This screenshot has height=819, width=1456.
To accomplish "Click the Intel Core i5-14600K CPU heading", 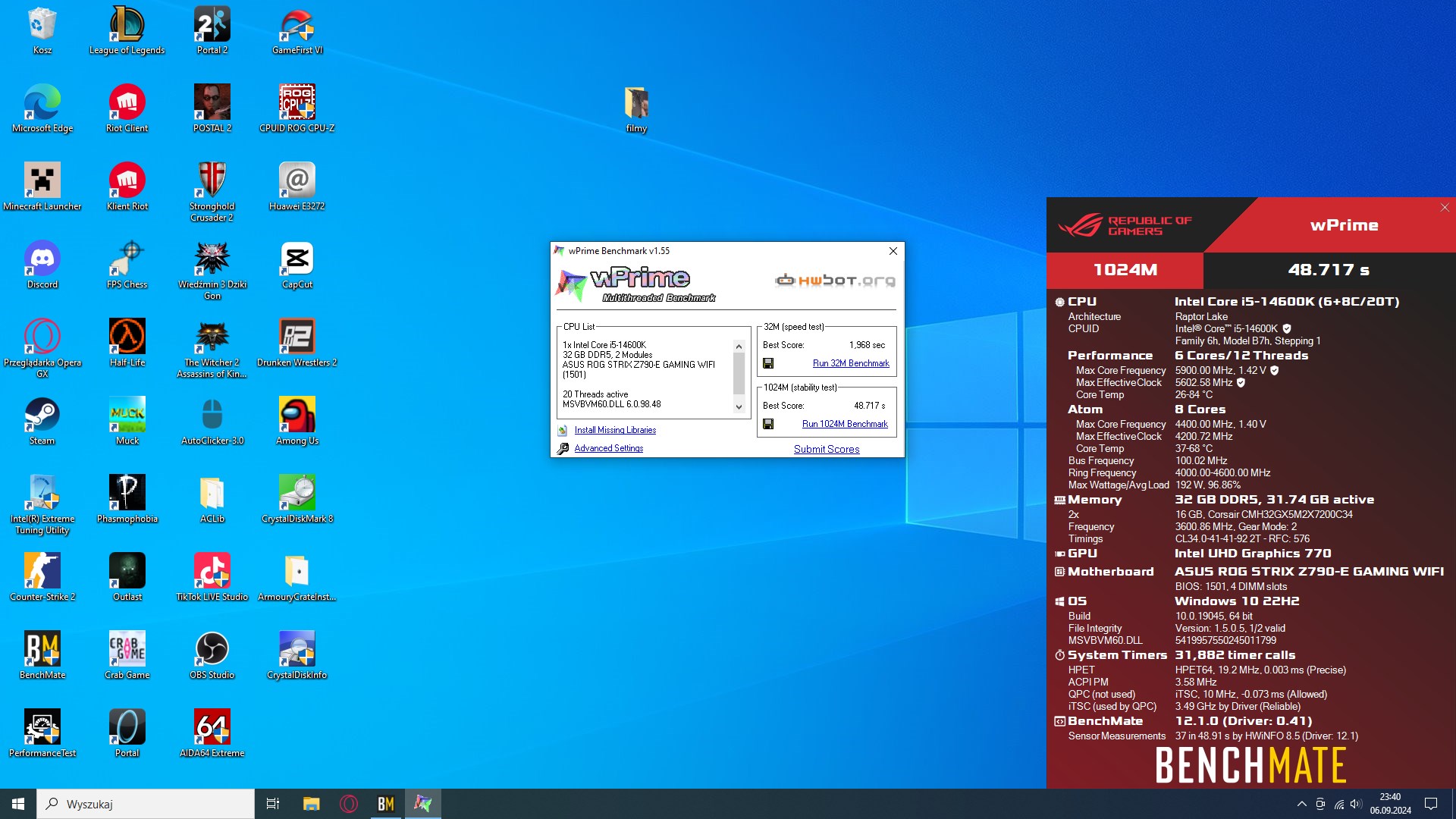I will click(x=1287, y=302).
